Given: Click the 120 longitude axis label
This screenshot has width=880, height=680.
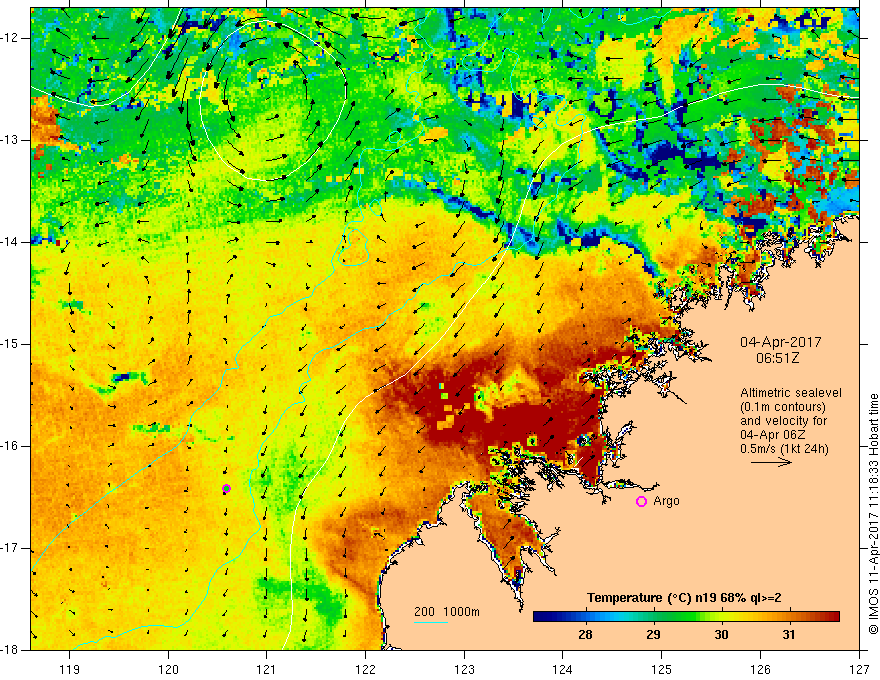Looking at the screenshot, I should 168,669.
